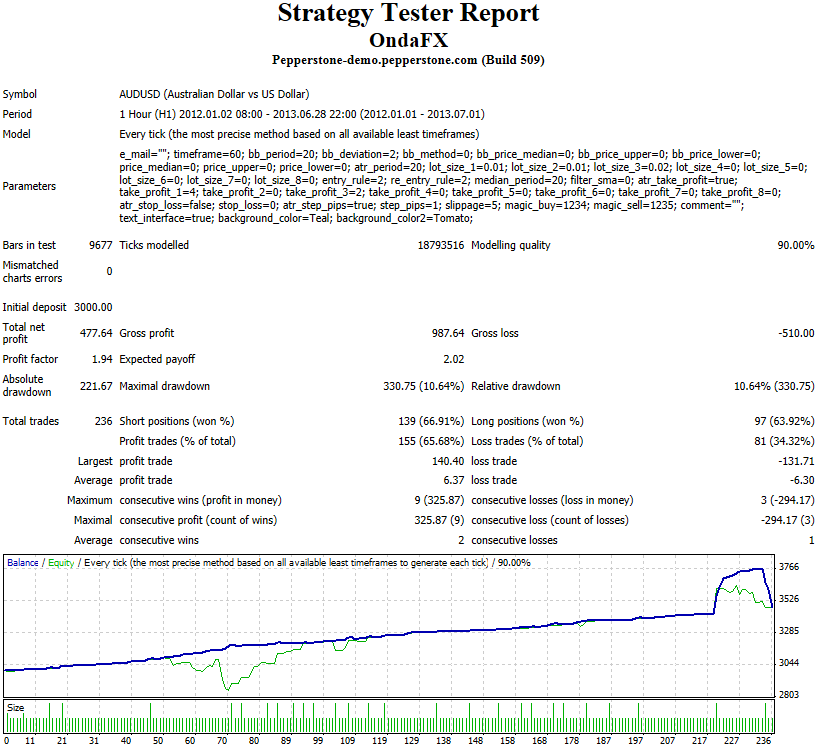This screenshot has height=748, width=820.
Task: Click the Pepperstone-demo.pepperstone.com server text
Action: tap(408, 60)
